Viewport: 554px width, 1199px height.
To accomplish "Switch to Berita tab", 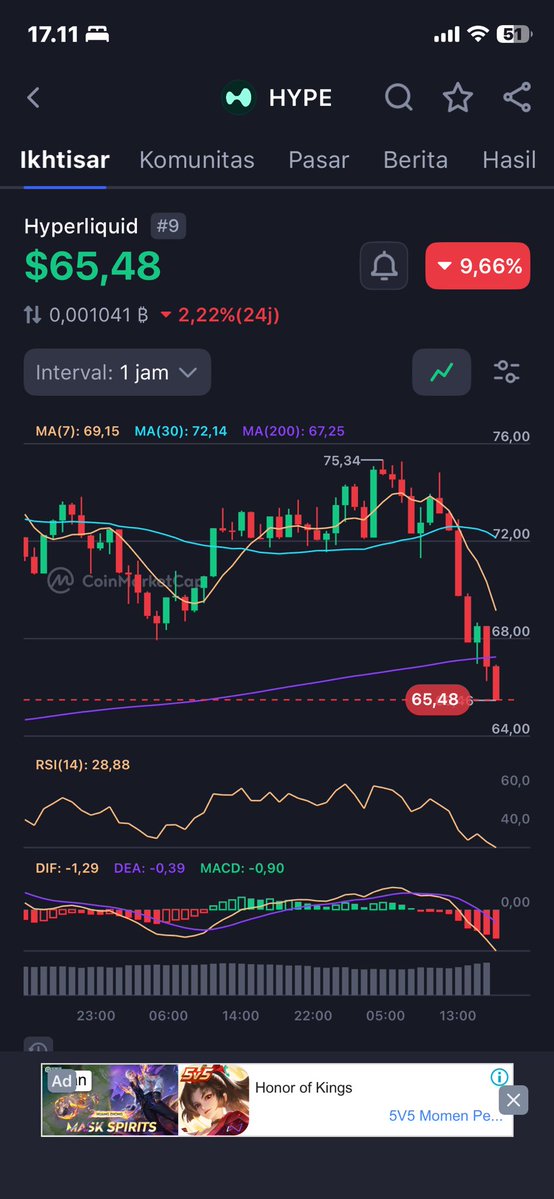I will coord(416,160).
